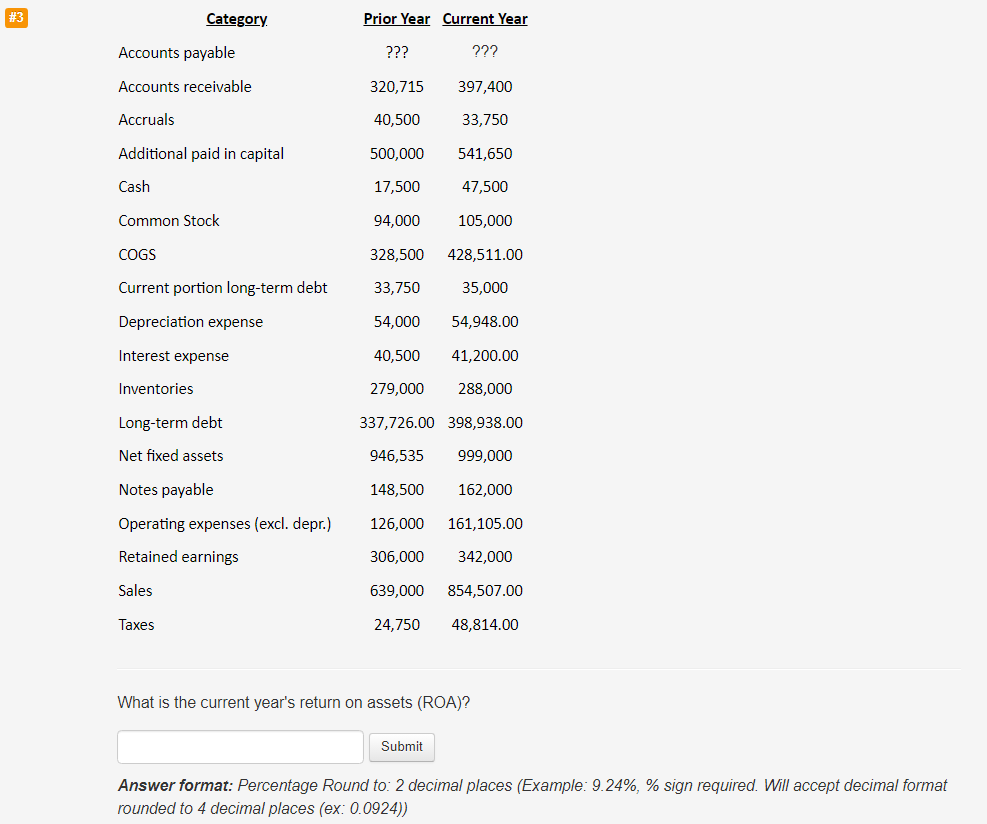The height and width of the screenshot is (824, 987).
Task: Click the Taxes row label
Action: point(136,624)
